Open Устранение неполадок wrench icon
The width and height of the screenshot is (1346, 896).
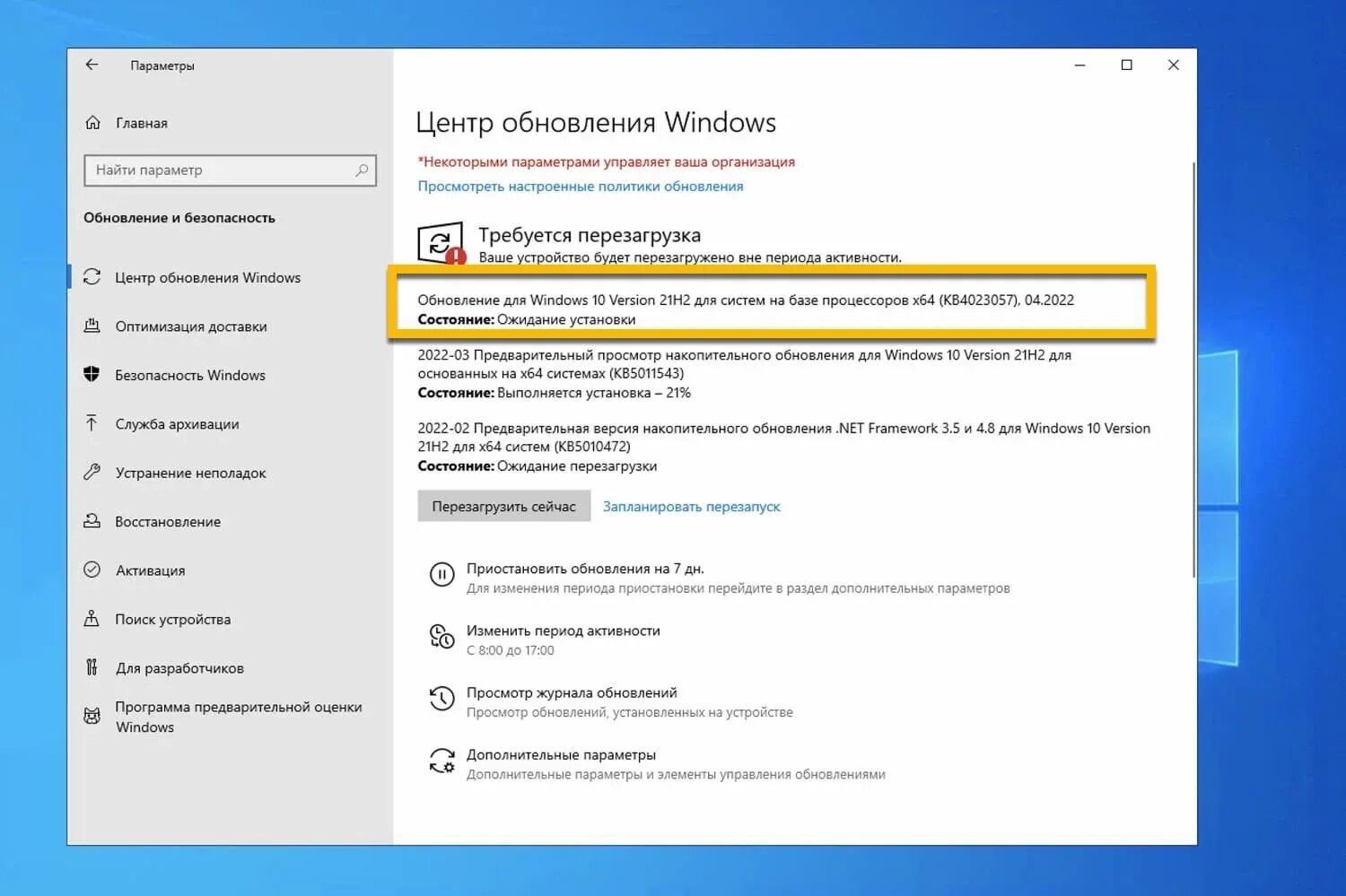point(92,473)
